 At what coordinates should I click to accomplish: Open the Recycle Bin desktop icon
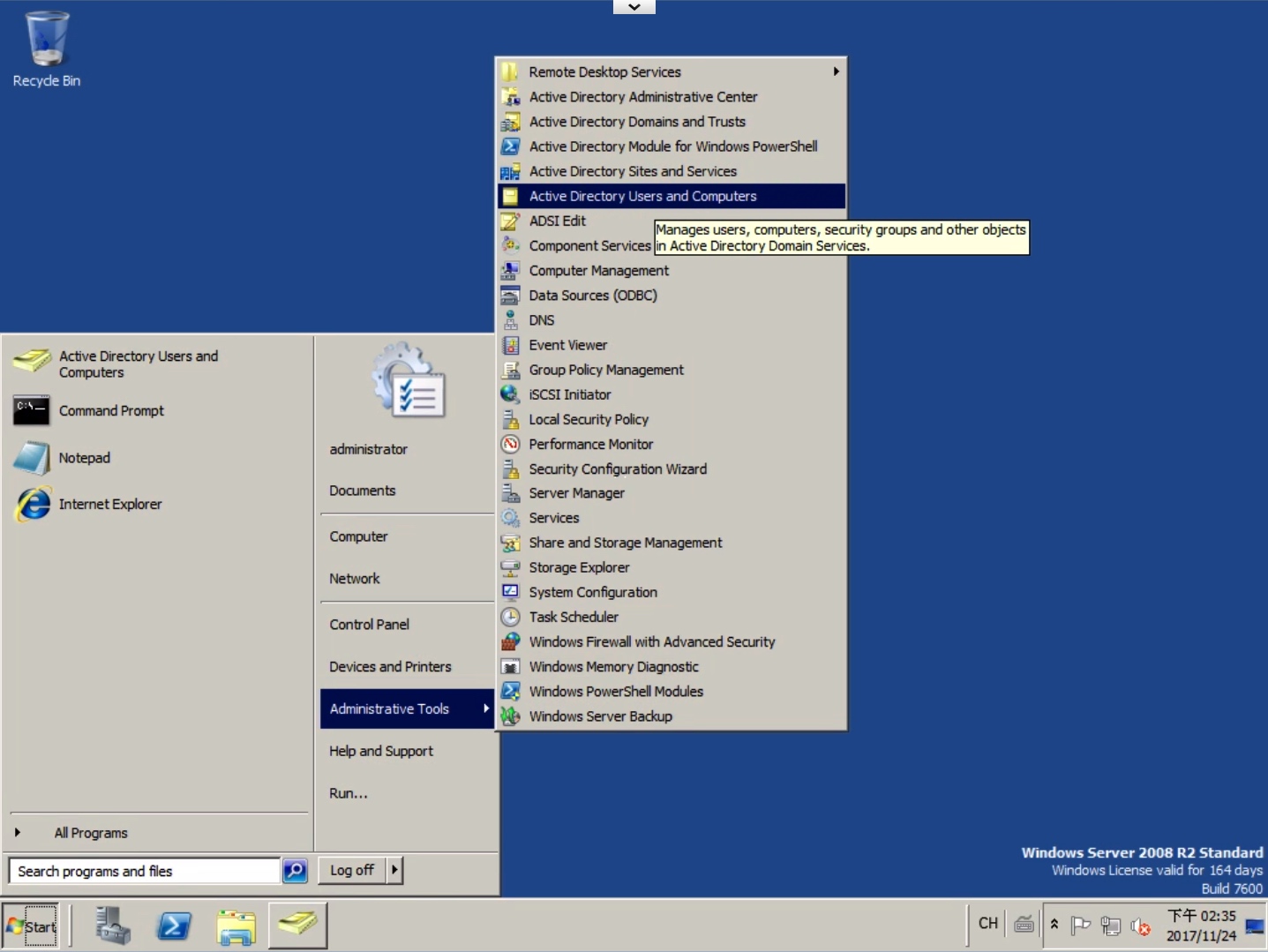46,49
